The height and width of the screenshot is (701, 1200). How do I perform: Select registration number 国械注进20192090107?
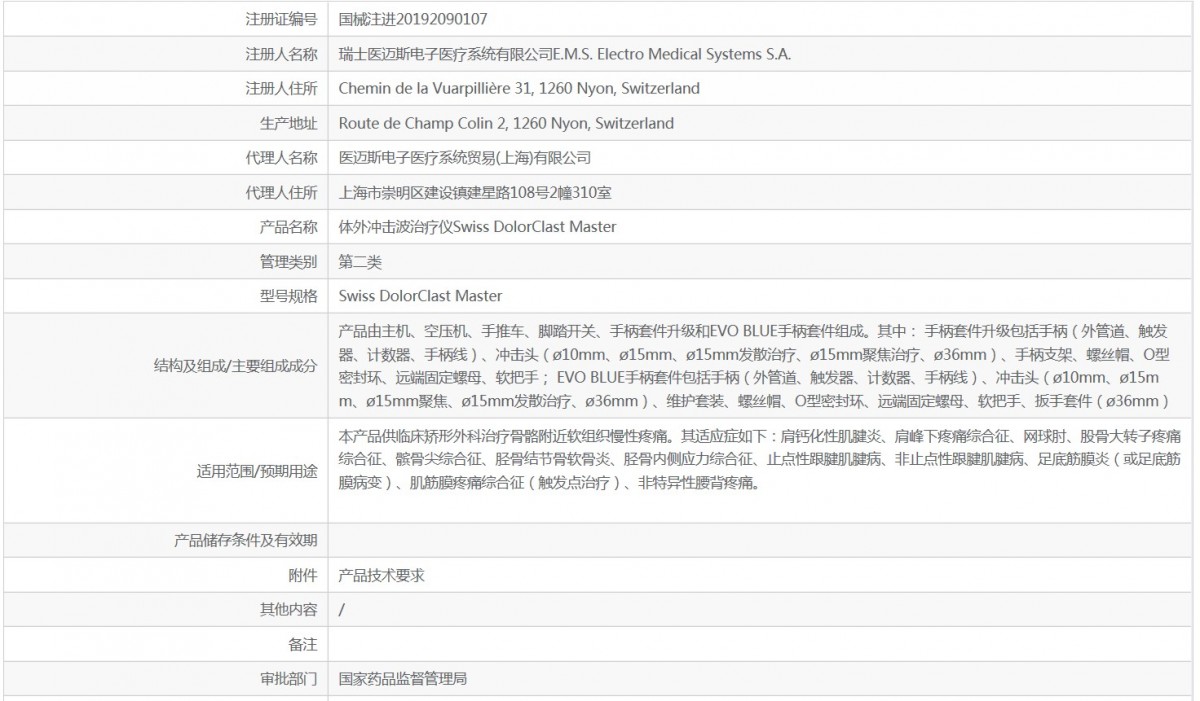point(414,19)
